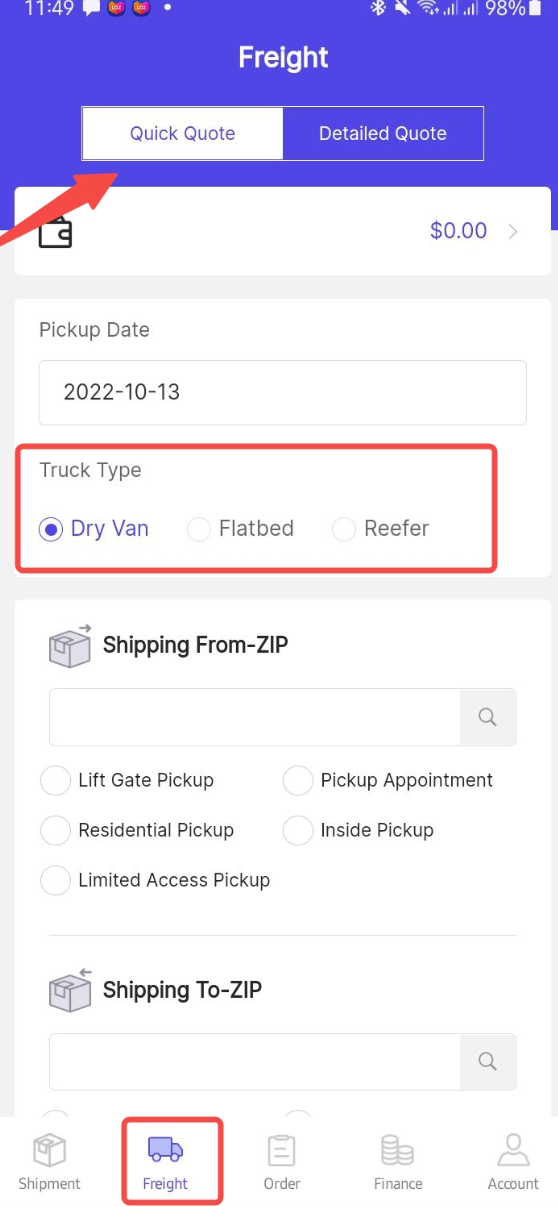The height and width of the screenshot is (1207, 558).
Task: Search the Shipping To-ZIP magnifier icon
Action: pyautogui.click(x=488, y=1062)
